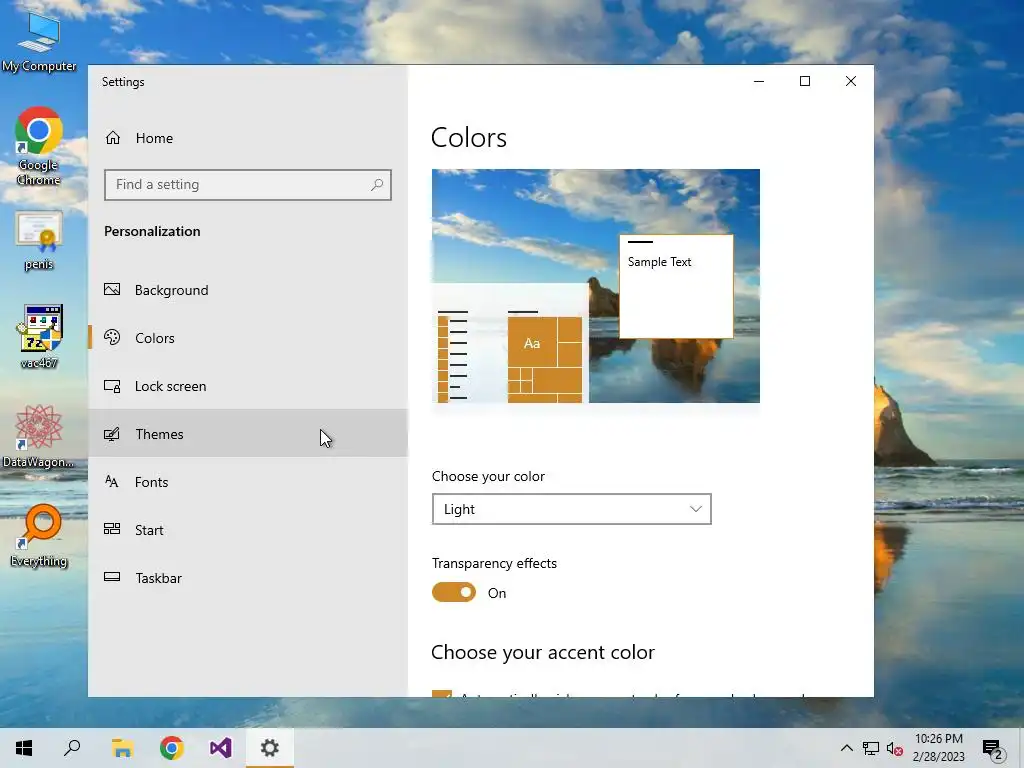Go to Background settings page
Screen dimensions: 1024x768
point(248,289)
